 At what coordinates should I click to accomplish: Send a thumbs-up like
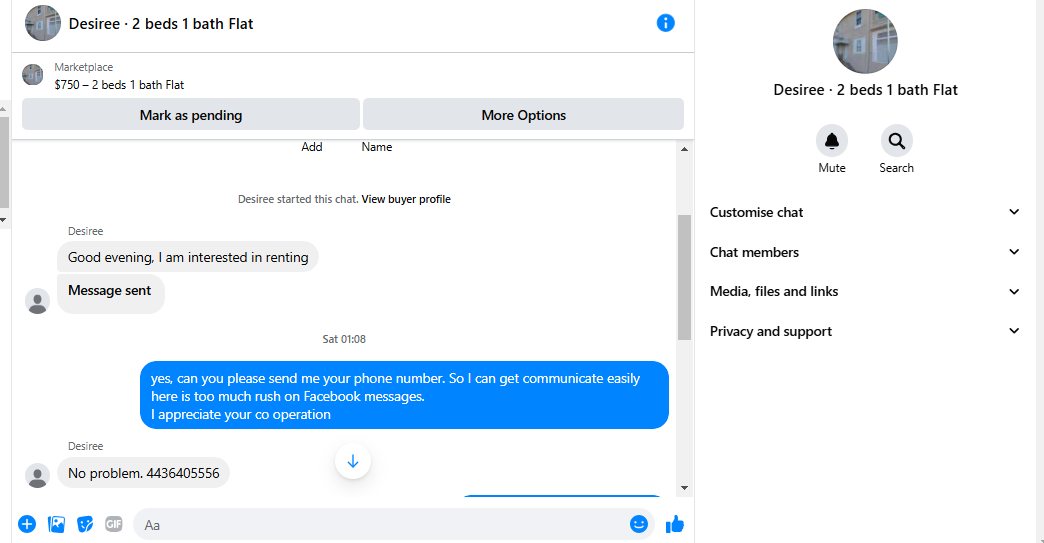point(674,524)
